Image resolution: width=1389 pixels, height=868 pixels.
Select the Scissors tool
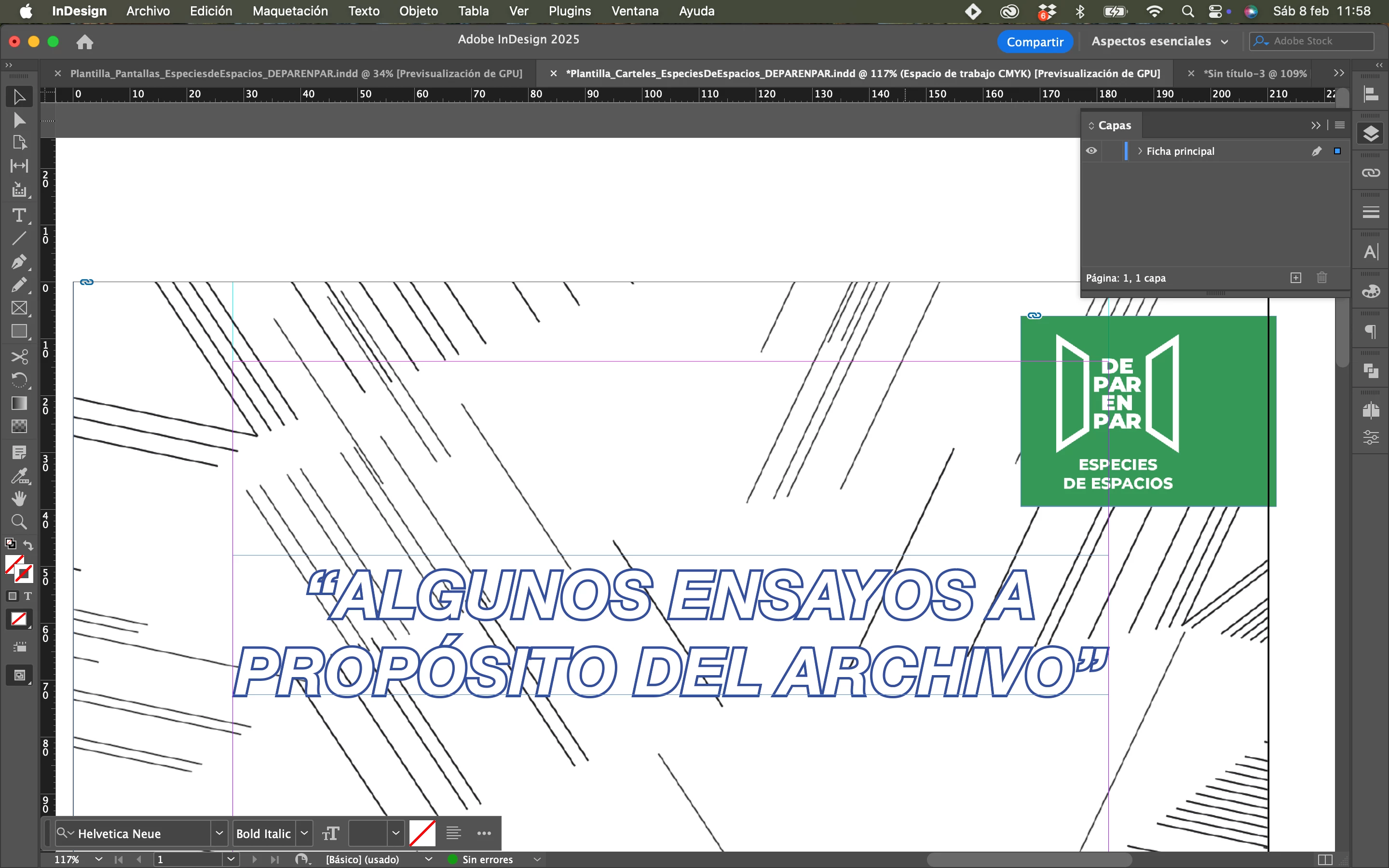(x=19, y=356)
